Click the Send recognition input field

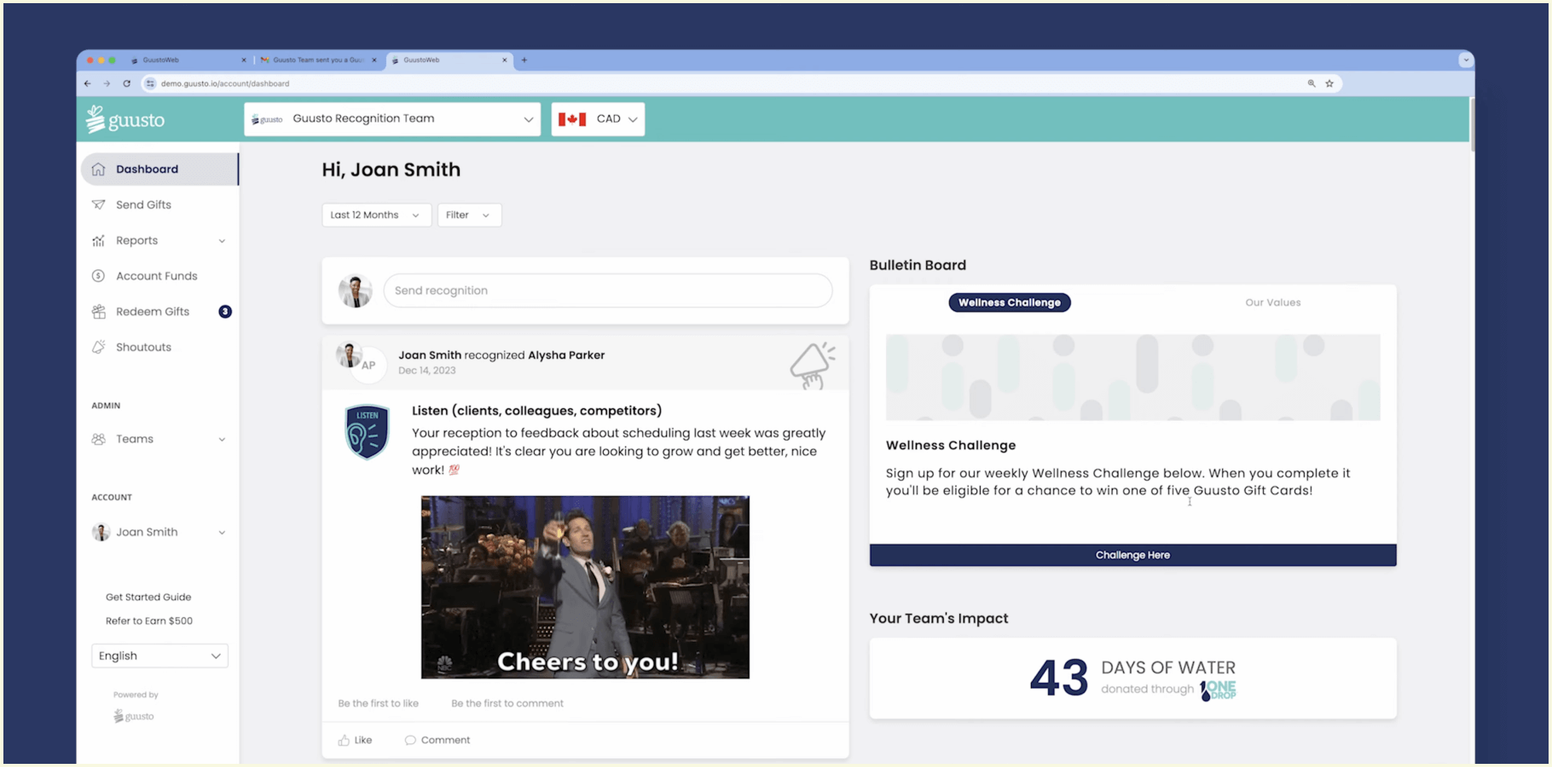point(608,291)
